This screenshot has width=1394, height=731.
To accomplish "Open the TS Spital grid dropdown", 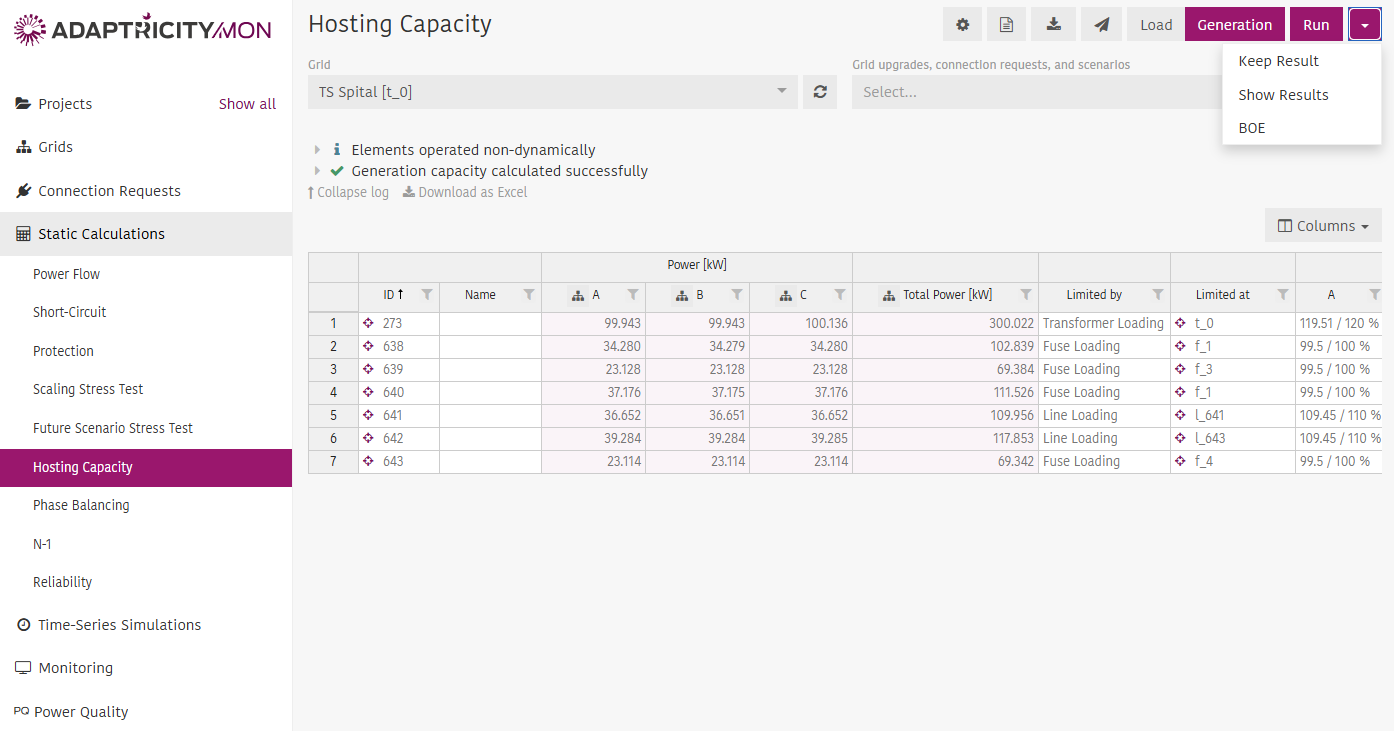I will (553, 92).
